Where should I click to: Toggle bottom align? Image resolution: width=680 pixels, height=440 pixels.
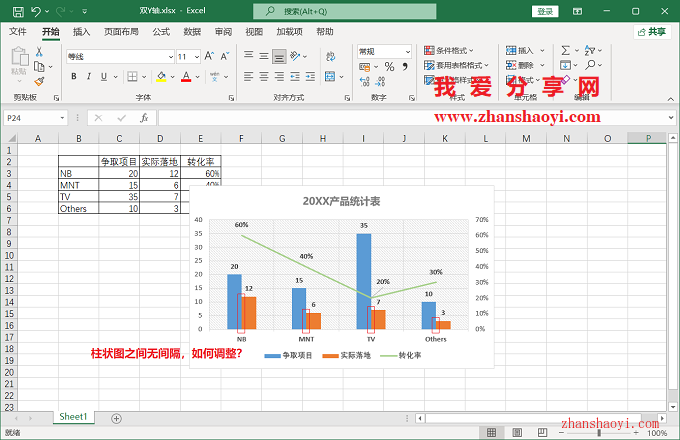click(279, 56)
